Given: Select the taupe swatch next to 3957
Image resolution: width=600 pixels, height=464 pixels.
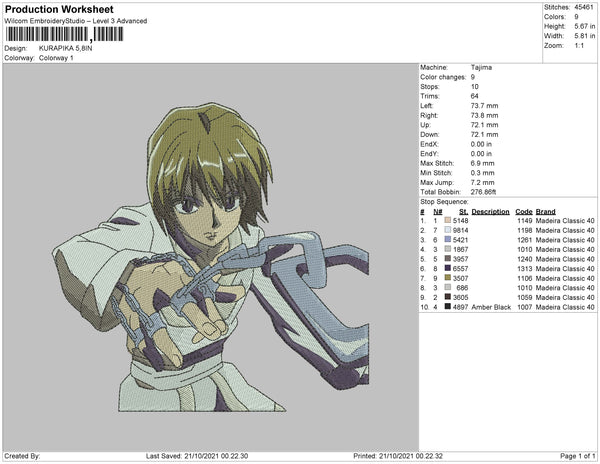Looking at the screenshot, I should 447,259.
